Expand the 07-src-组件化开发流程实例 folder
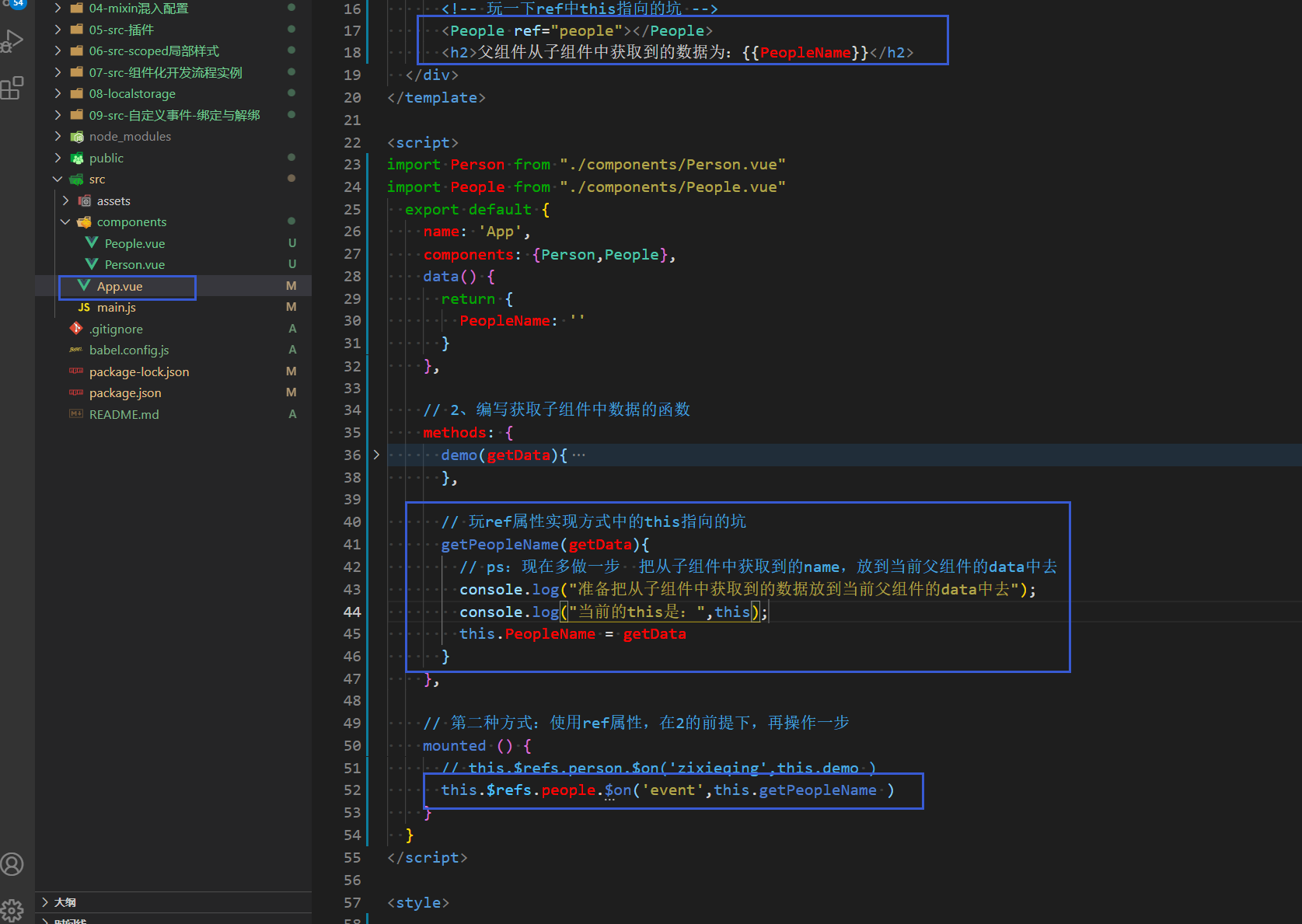 [58, 72]
